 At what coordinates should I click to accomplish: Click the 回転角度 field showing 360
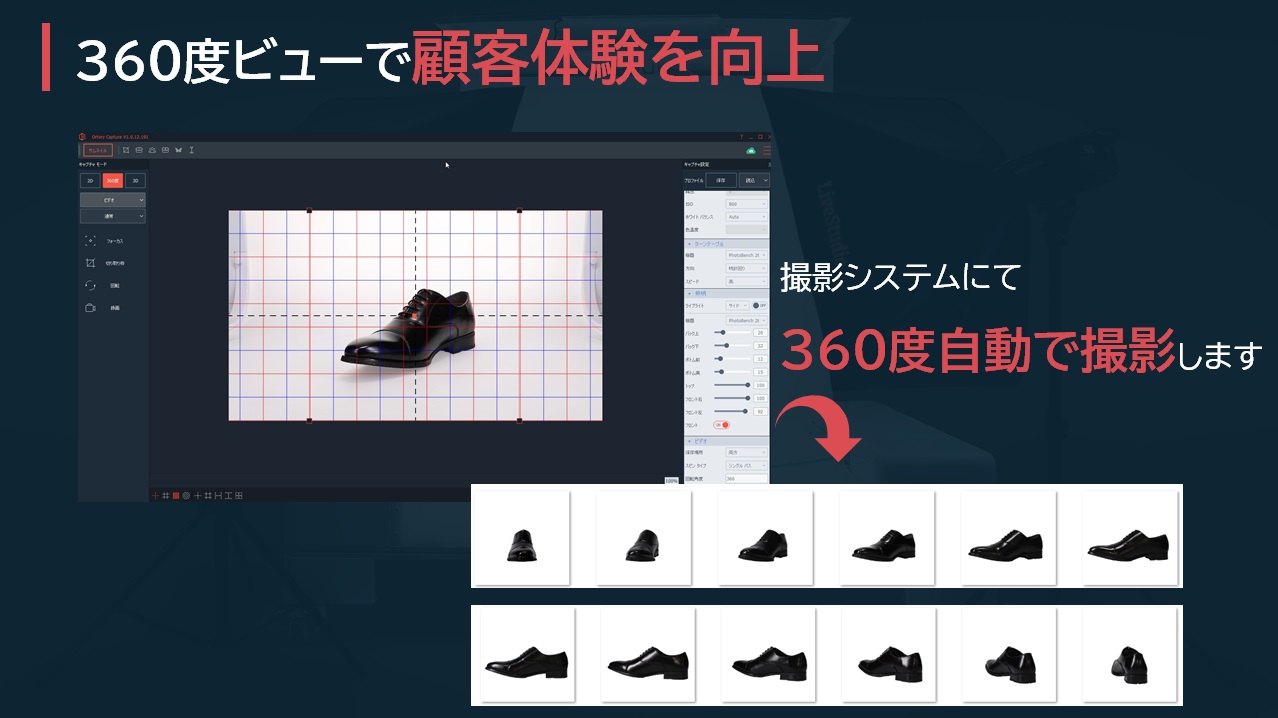(746, 479)
